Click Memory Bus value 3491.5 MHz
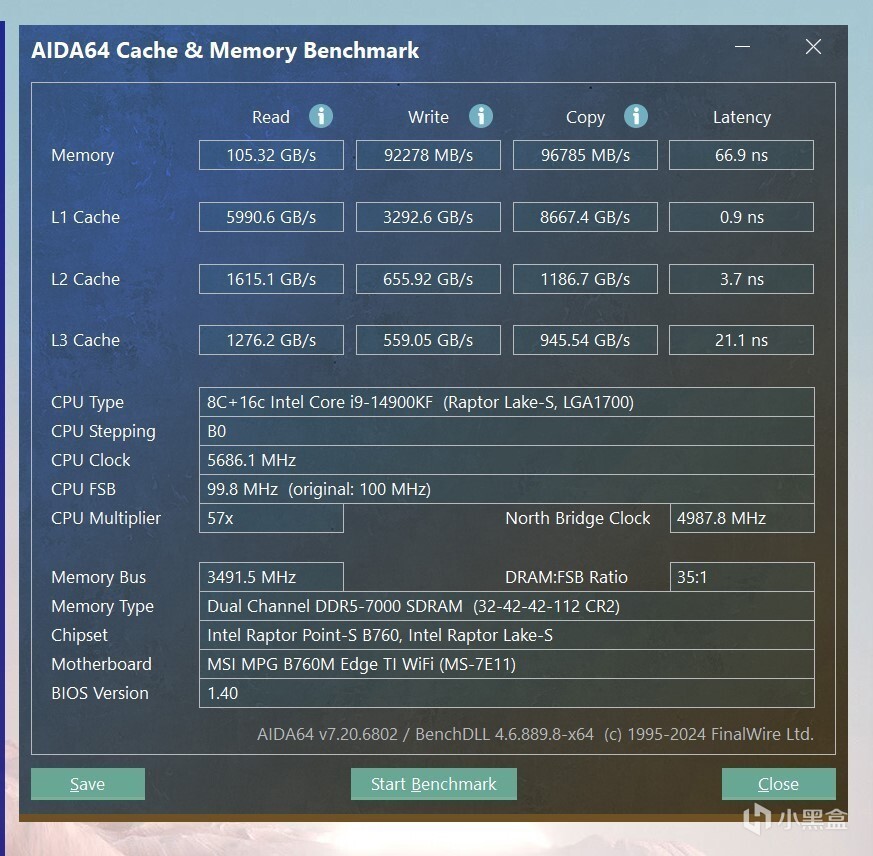Screen dimensions: 873x856 (271, 577)
